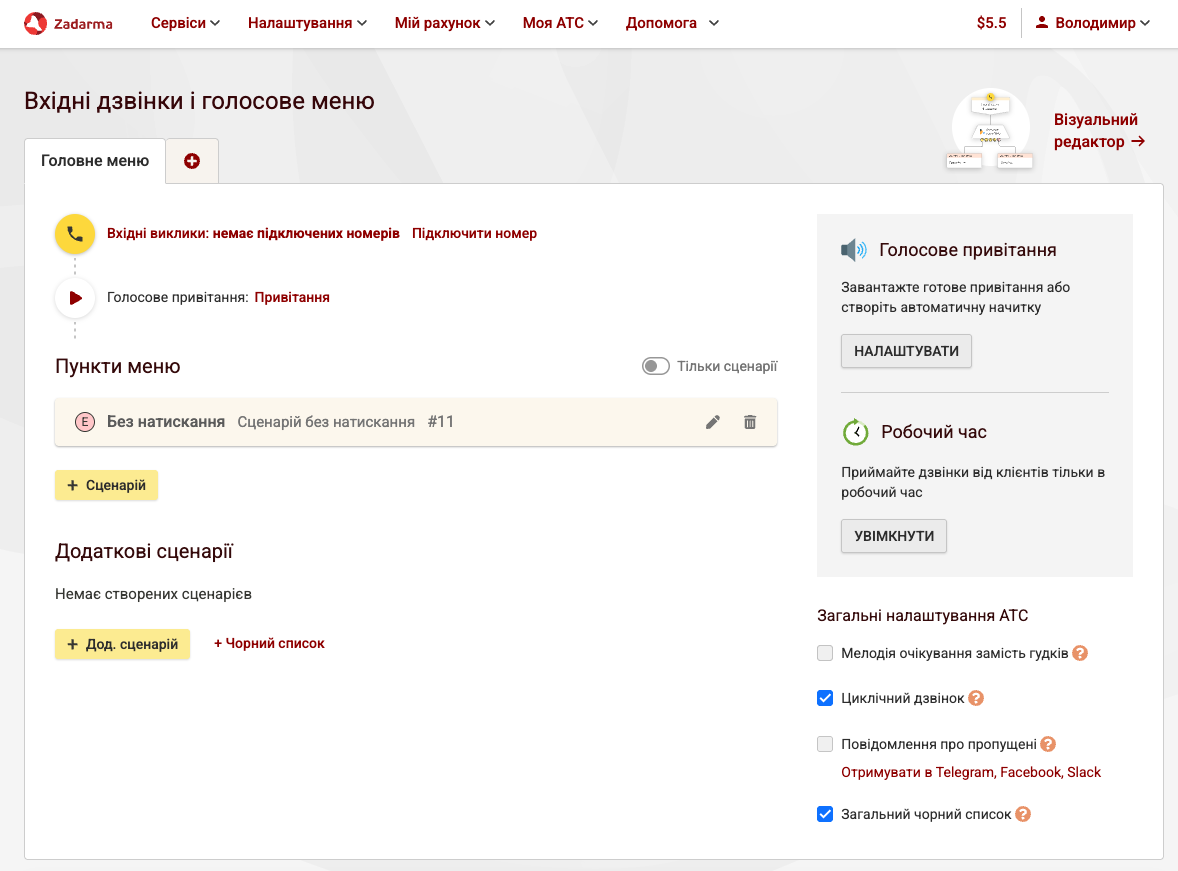Open help for 'Мелодія очікування' question icon
The image size is (1178, 871).
[x=1080, y=653]
